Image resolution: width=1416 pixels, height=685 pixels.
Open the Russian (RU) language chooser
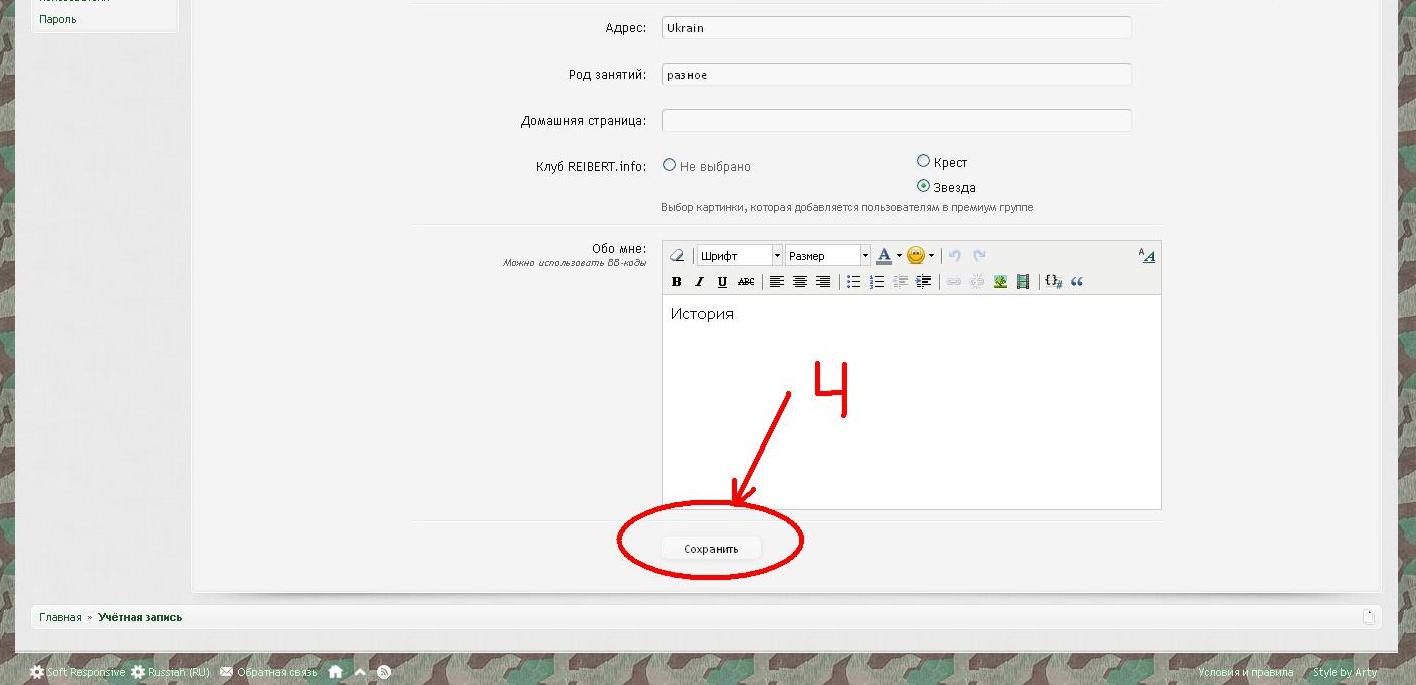click(170, 672)
